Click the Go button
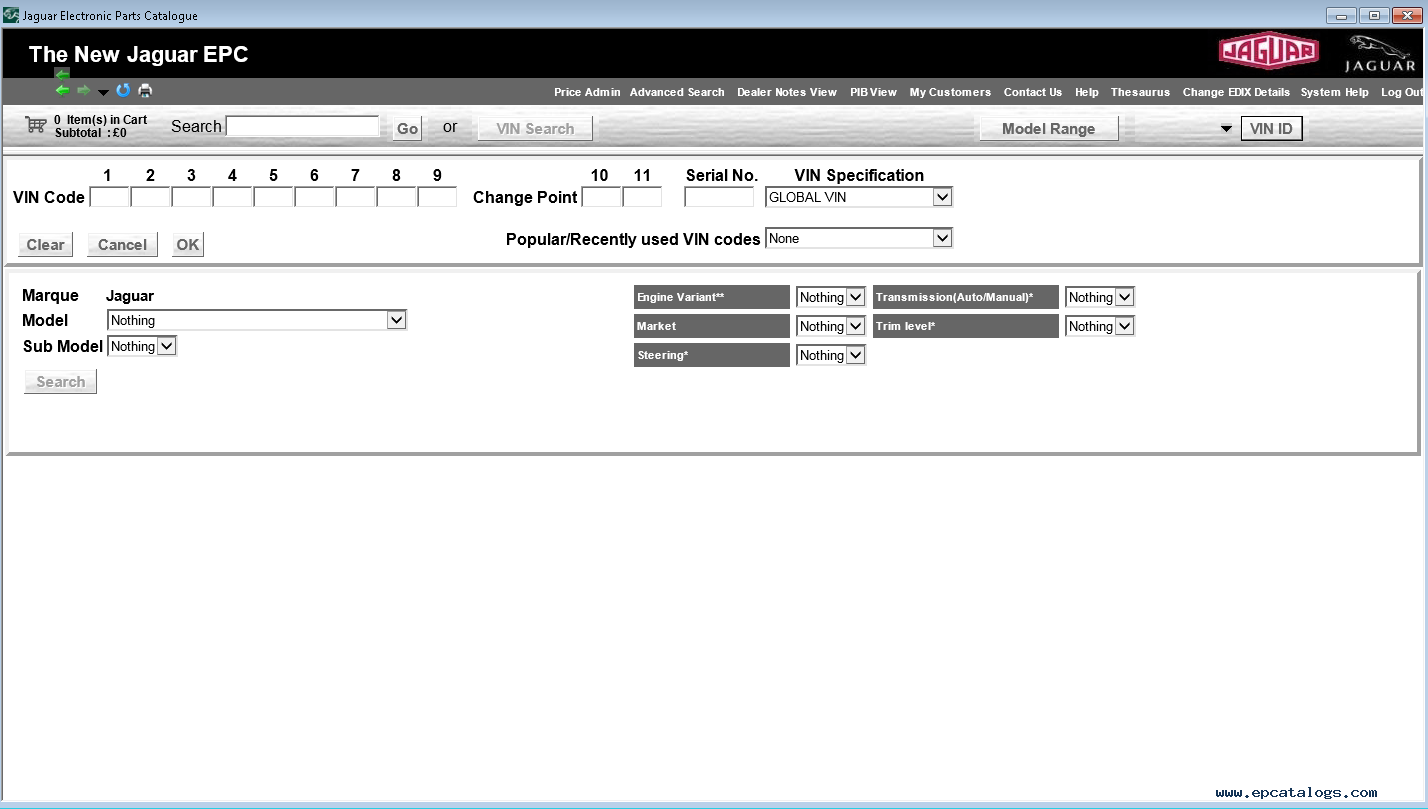The image size is (1428, 809). (407, 129)
